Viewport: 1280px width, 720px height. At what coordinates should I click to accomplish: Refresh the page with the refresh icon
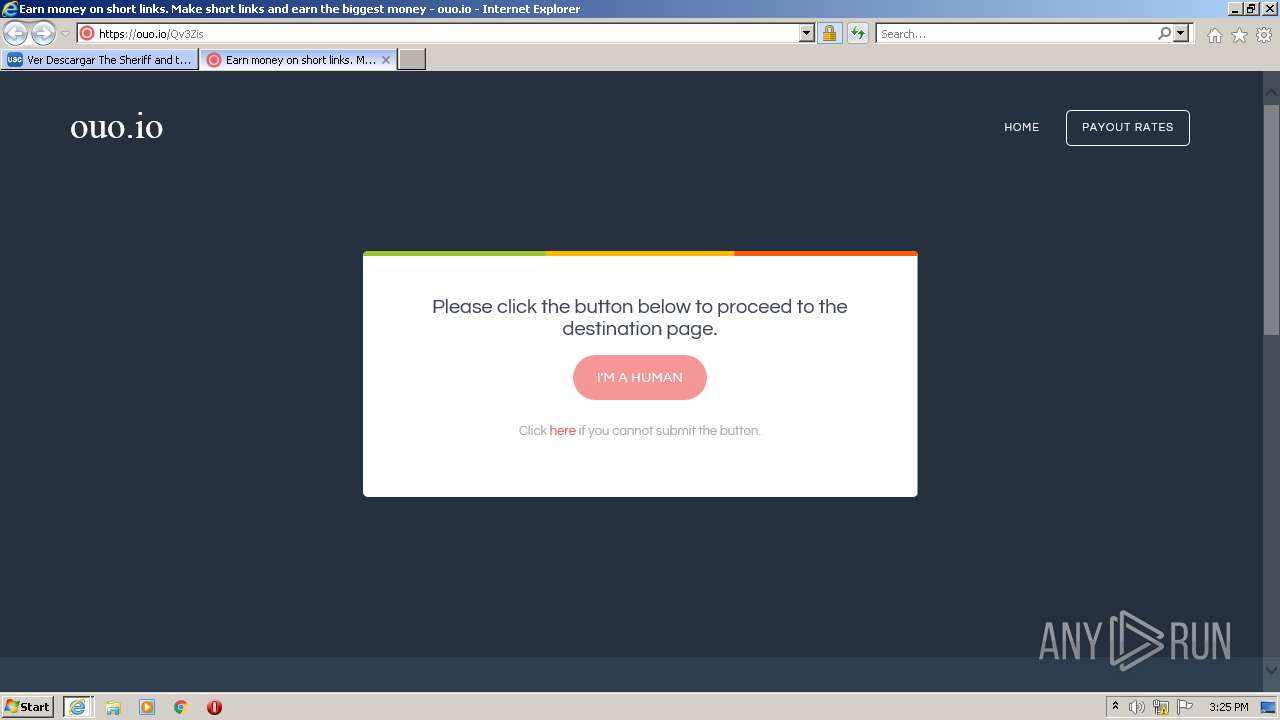pyautogui.click(x=857, y=33)
